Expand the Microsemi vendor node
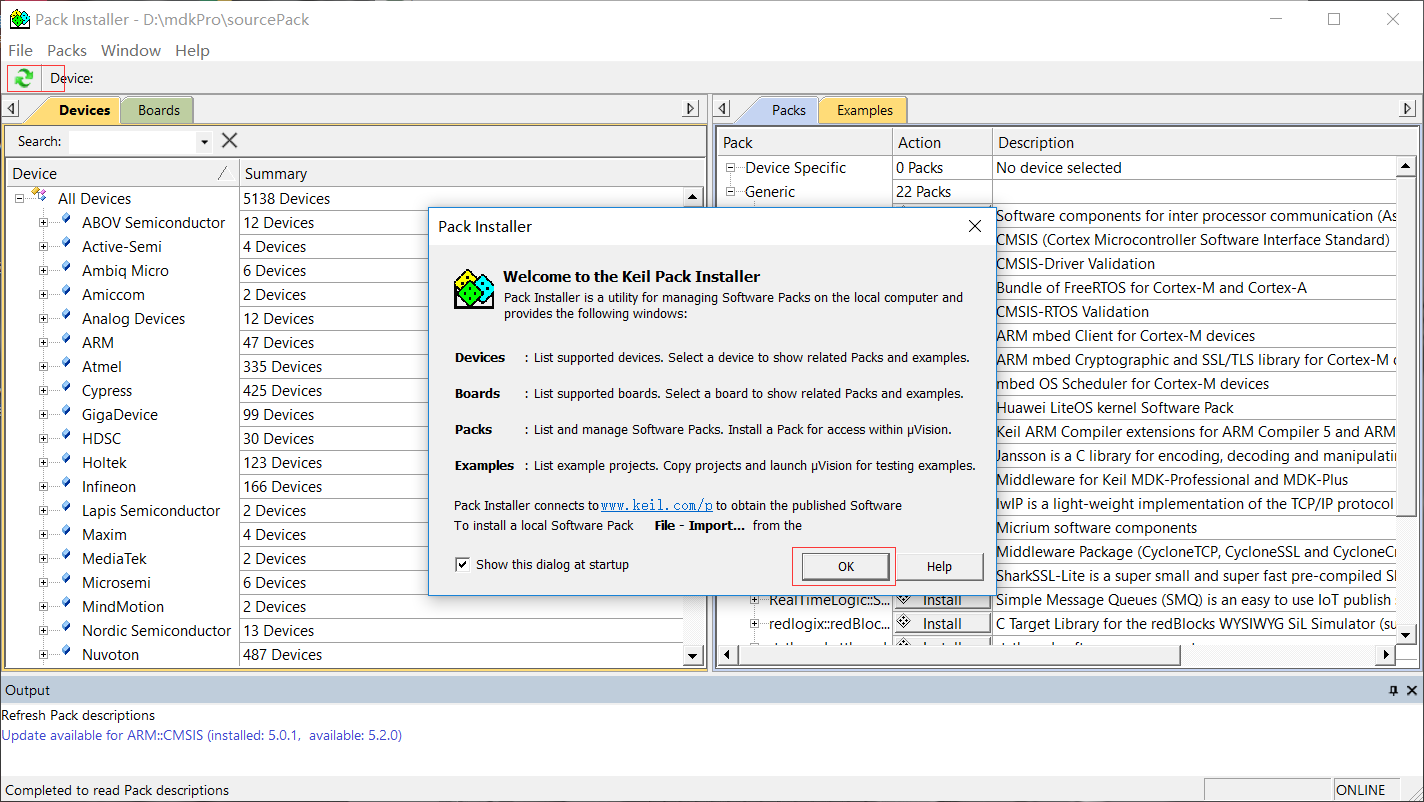This screenshot has height=802, width=1424. 44,582
